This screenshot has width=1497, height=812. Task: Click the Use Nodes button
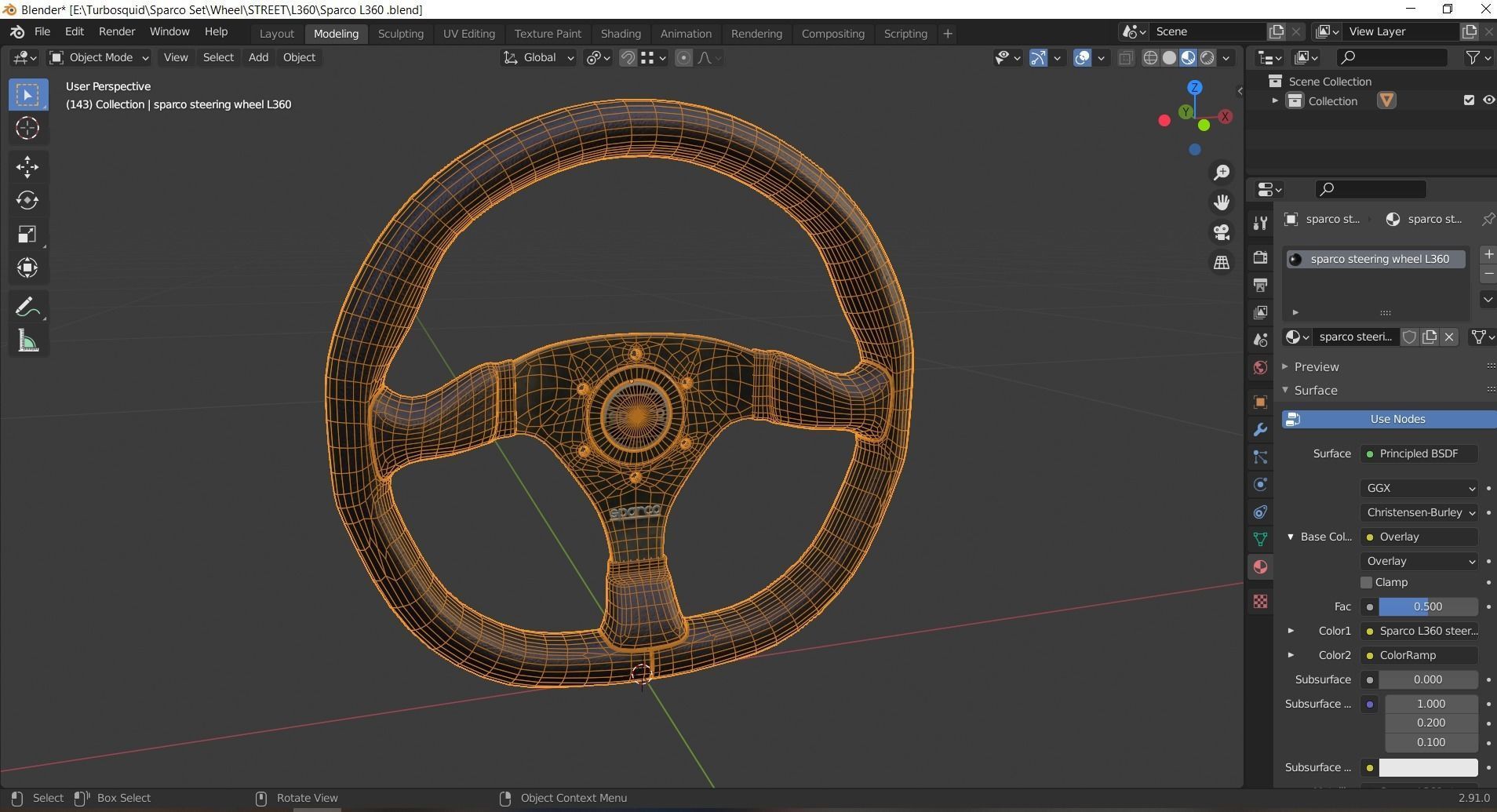point(1397,419)
